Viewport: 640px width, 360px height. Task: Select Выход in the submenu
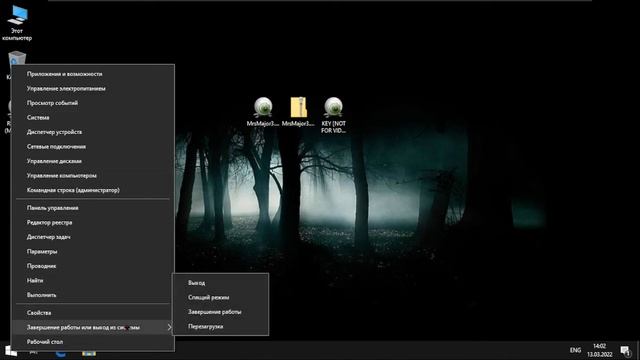tap(220, 283)
